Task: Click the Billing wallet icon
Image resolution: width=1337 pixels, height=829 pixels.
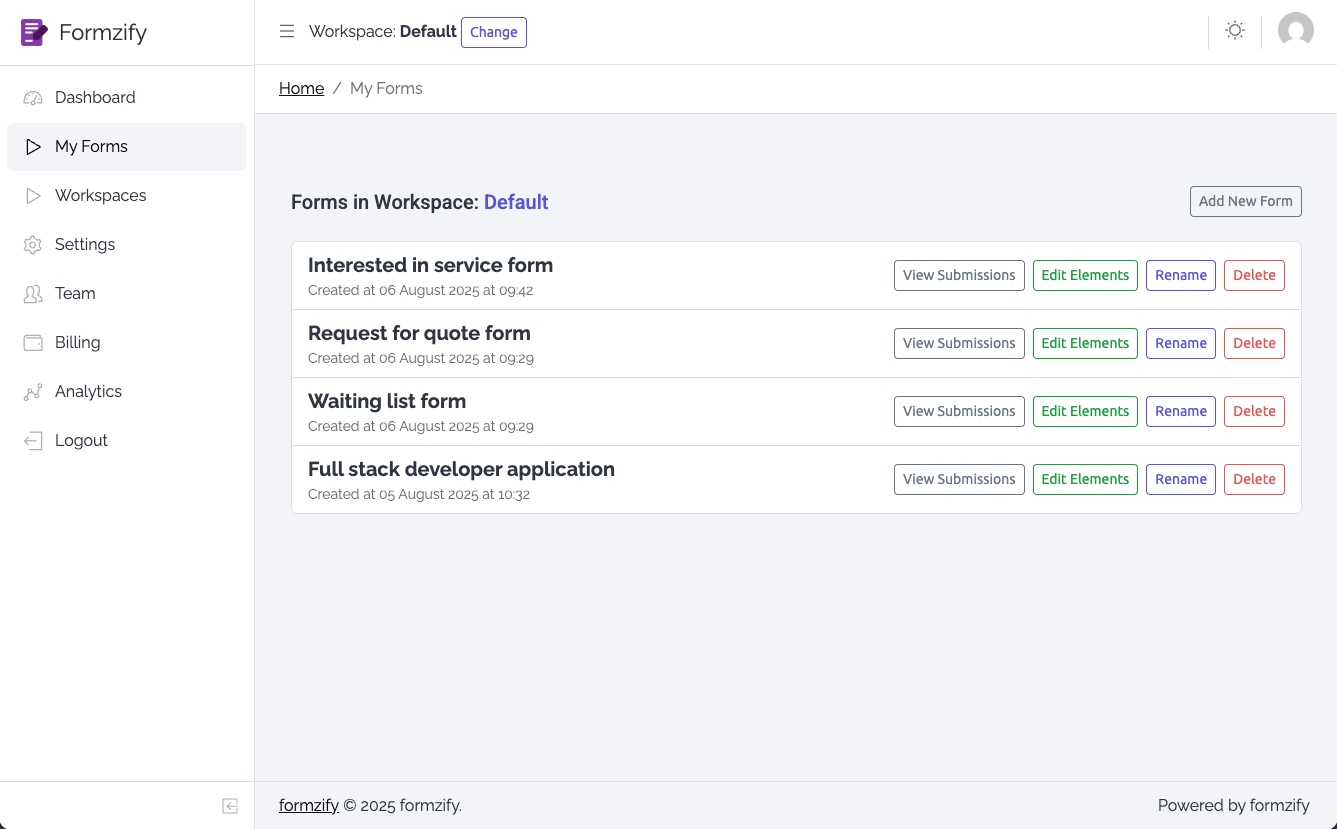Action: [33, 343]
